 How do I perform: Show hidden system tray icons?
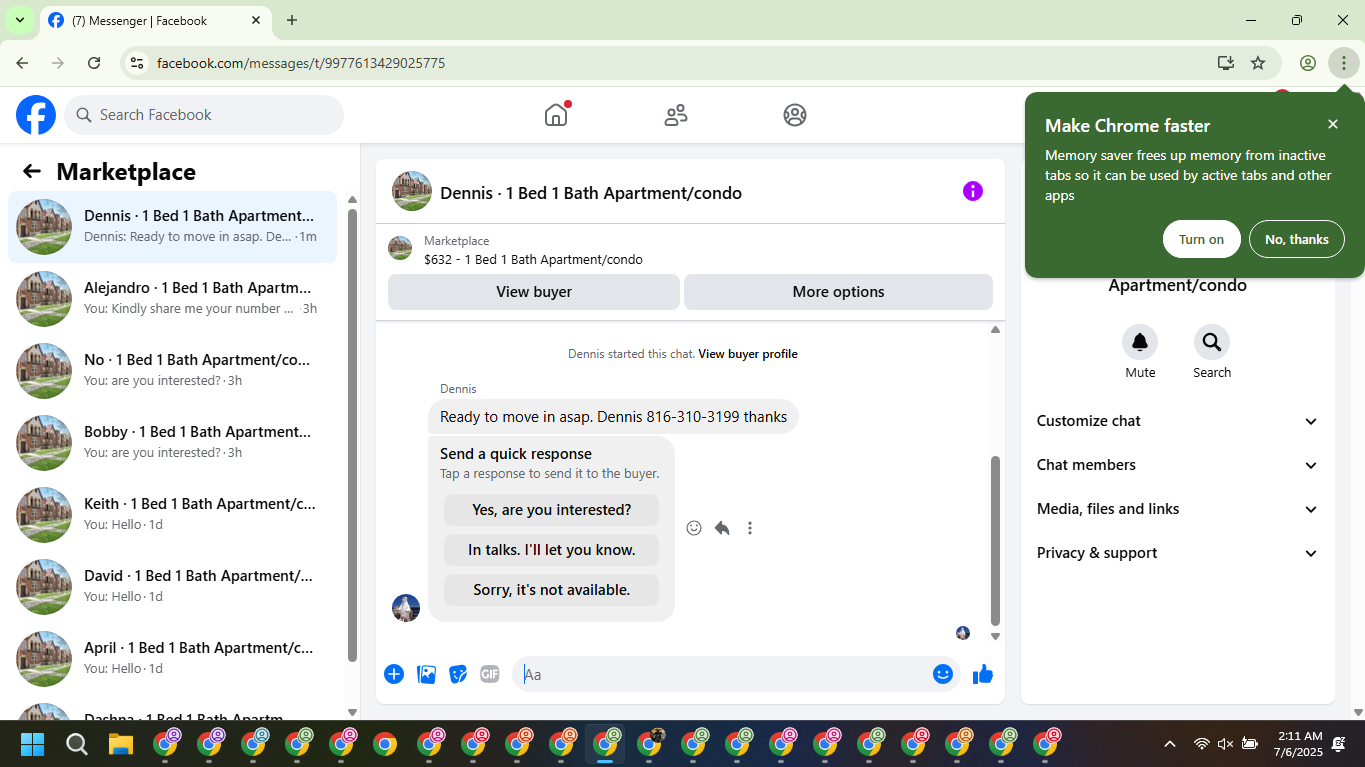[1169, 744]
